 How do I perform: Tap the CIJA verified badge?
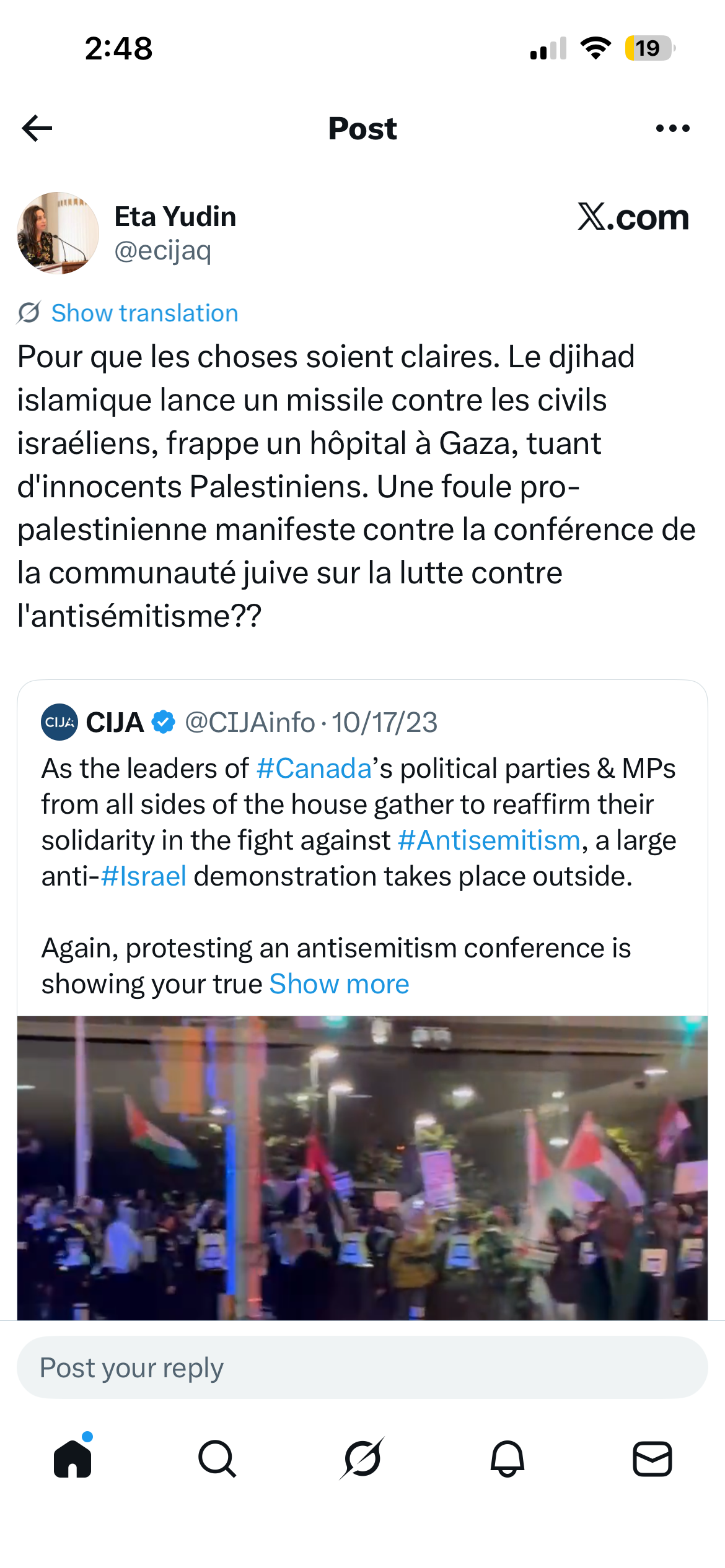[x=164, y=722]
